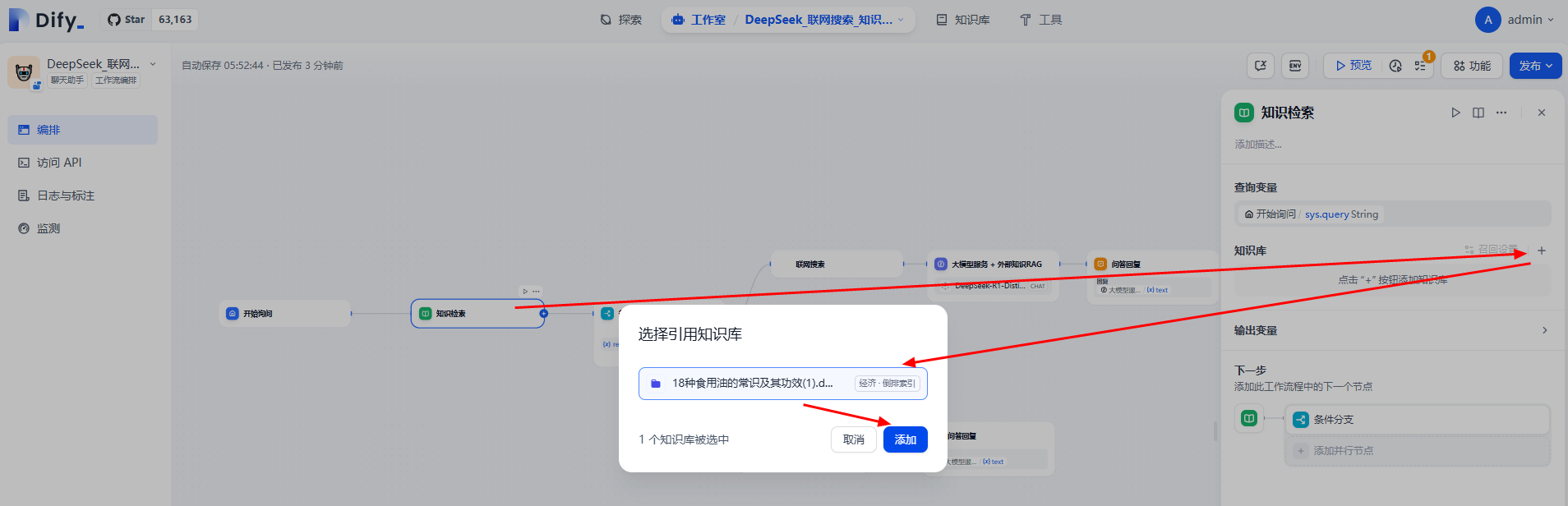Screen dimensions: 1568x506
Task: Click the 开始询问 sys.query variable chip
Action: pyautogui.click(x=1311, y=214)
